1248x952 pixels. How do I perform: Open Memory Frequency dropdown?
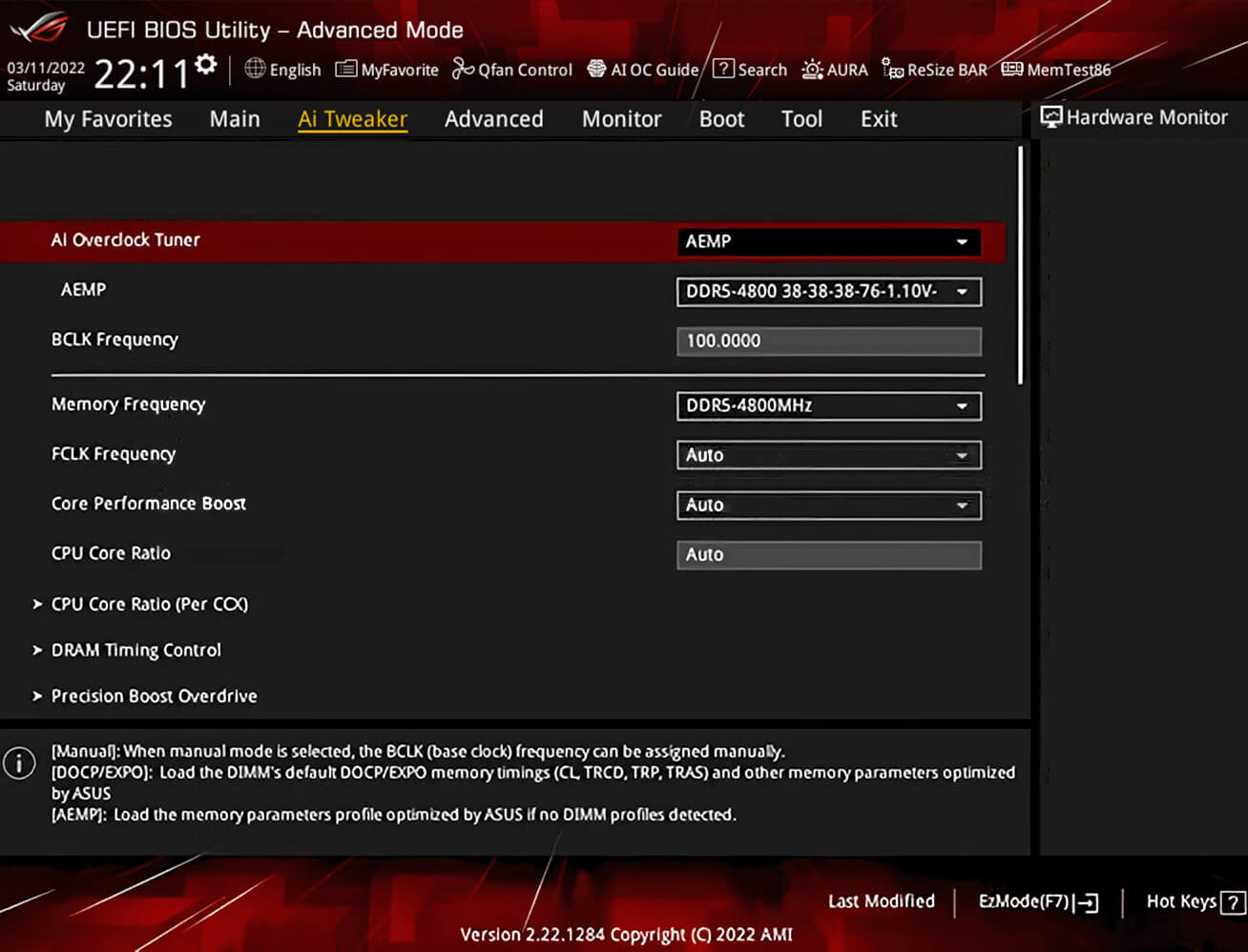point(828,405)
